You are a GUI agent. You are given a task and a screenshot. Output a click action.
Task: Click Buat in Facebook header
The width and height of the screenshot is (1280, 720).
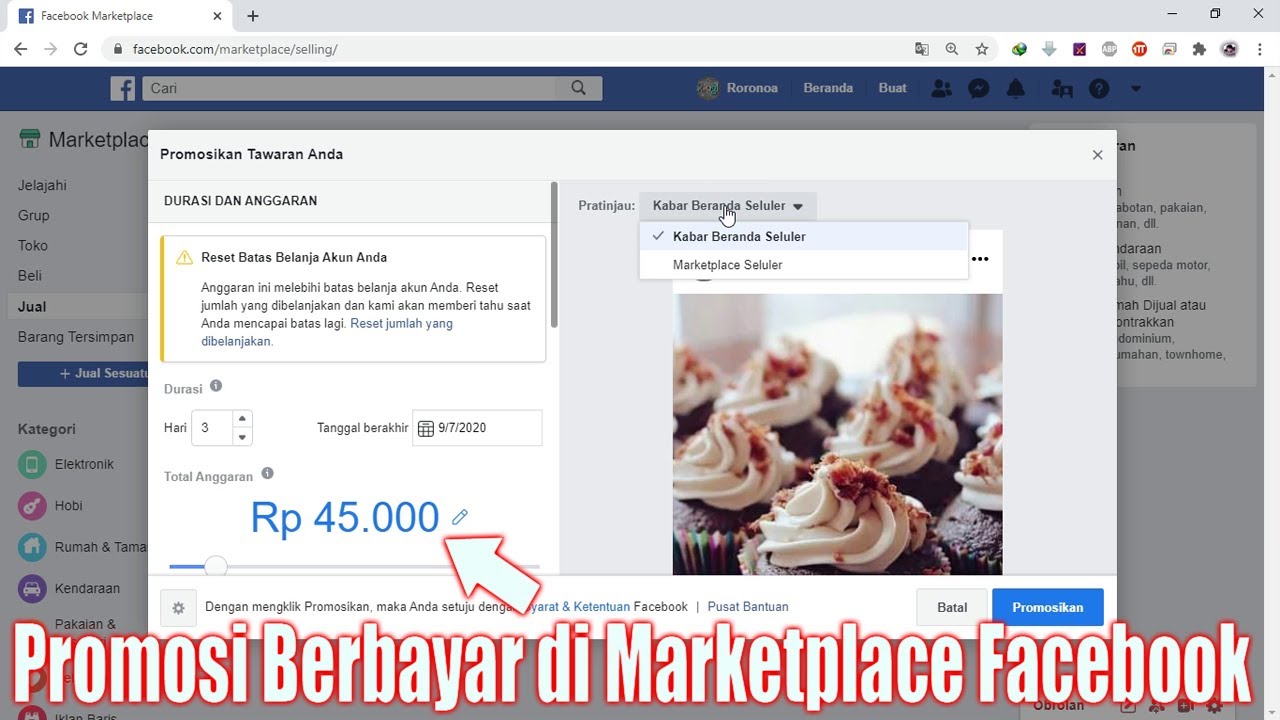tap(893, 88)
